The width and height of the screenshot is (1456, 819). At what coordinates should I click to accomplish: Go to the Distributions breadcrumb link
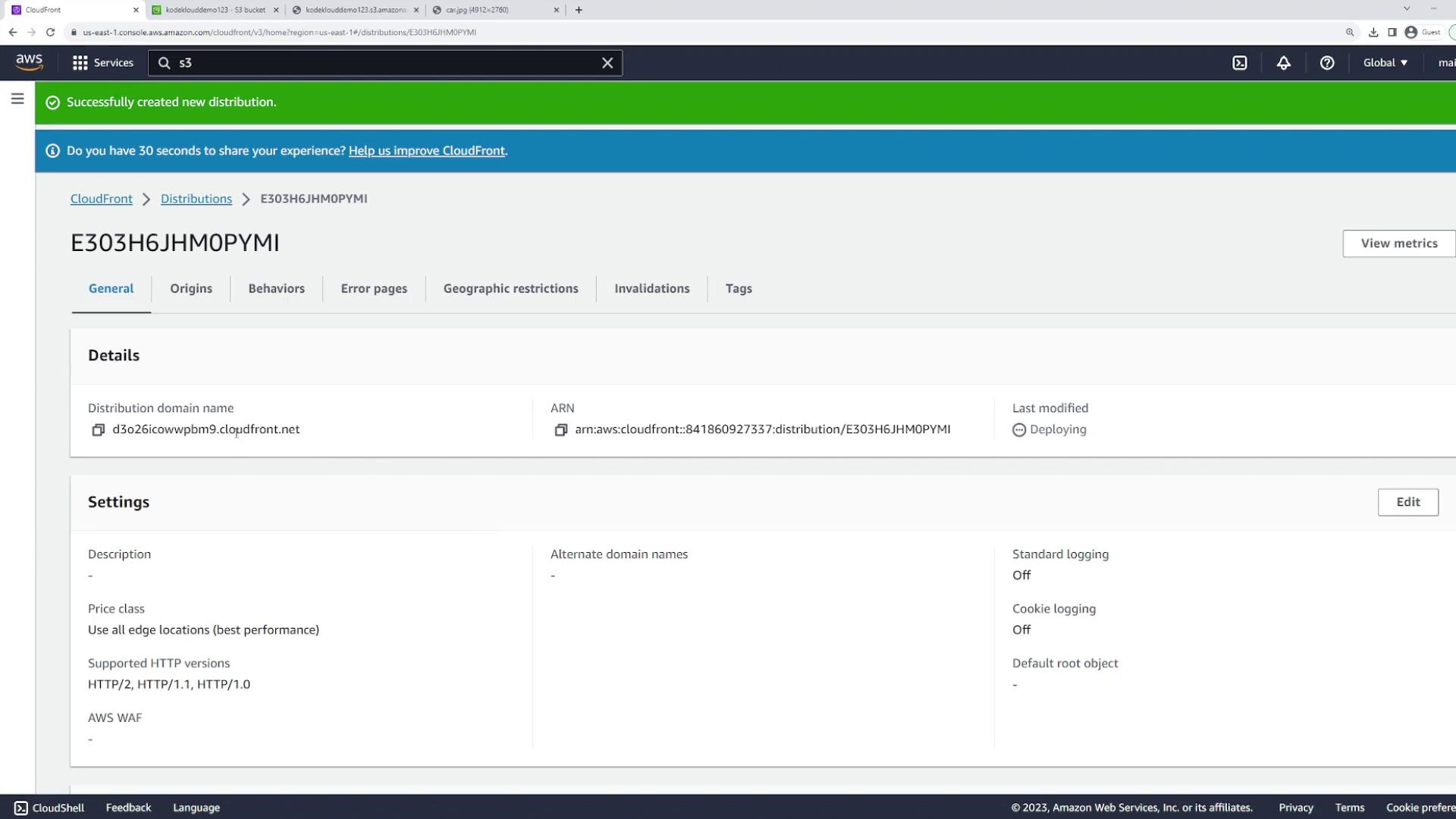[x=196, y=199]
